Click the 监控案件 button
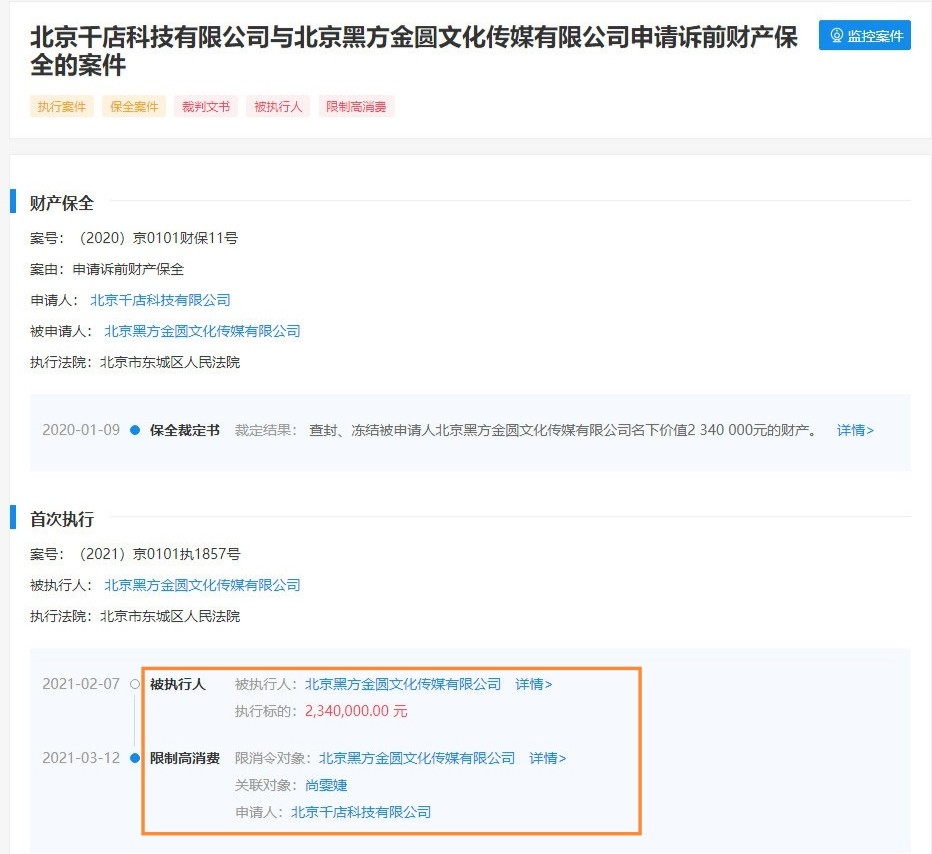Image resolution: width=932 pixels, height=854 pixels. 864,35
